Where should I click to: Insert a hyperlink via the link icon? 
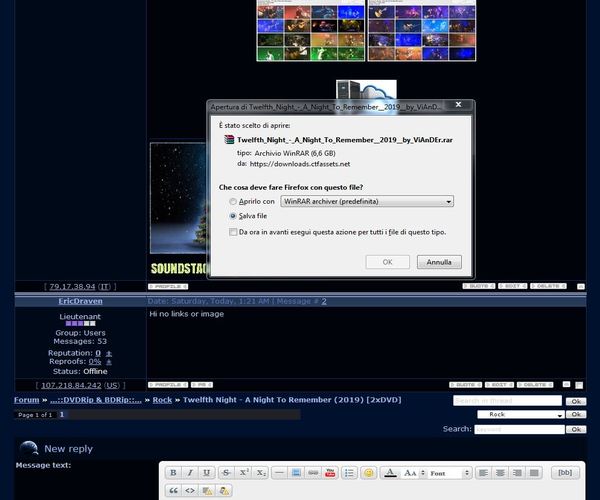click(x=313, y=473)
